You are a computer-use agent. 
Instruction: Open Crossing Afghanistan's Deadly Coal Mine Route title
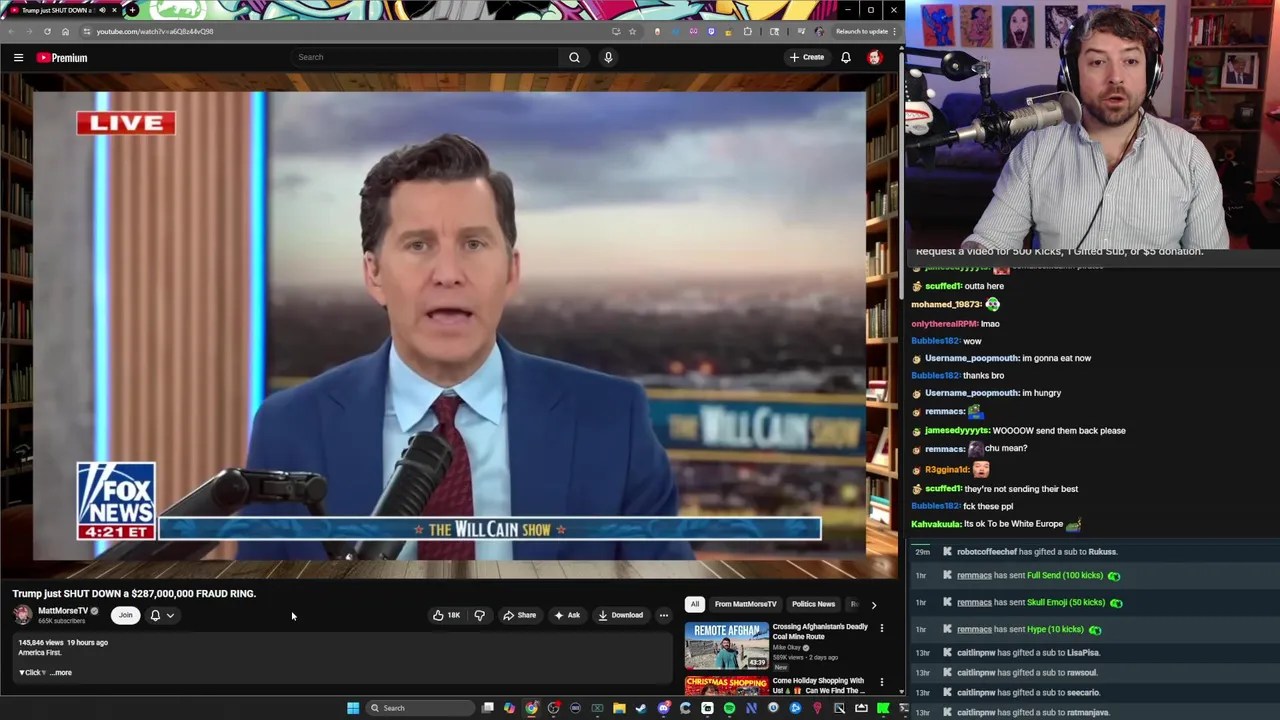[x=820, y=631]
